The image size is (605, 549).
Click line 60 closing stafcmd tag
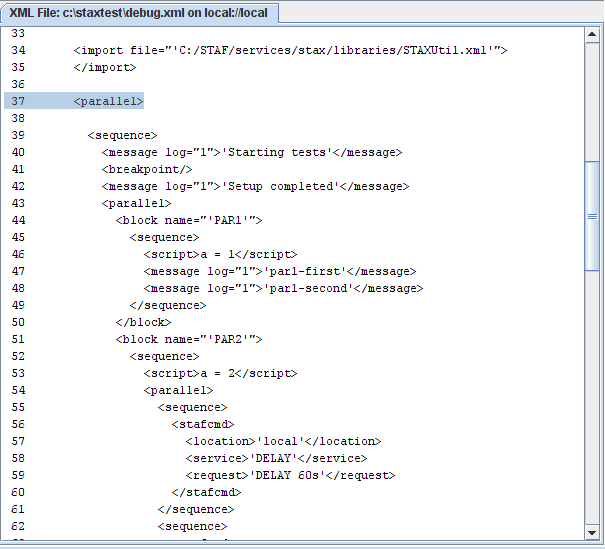click(206, 492)
